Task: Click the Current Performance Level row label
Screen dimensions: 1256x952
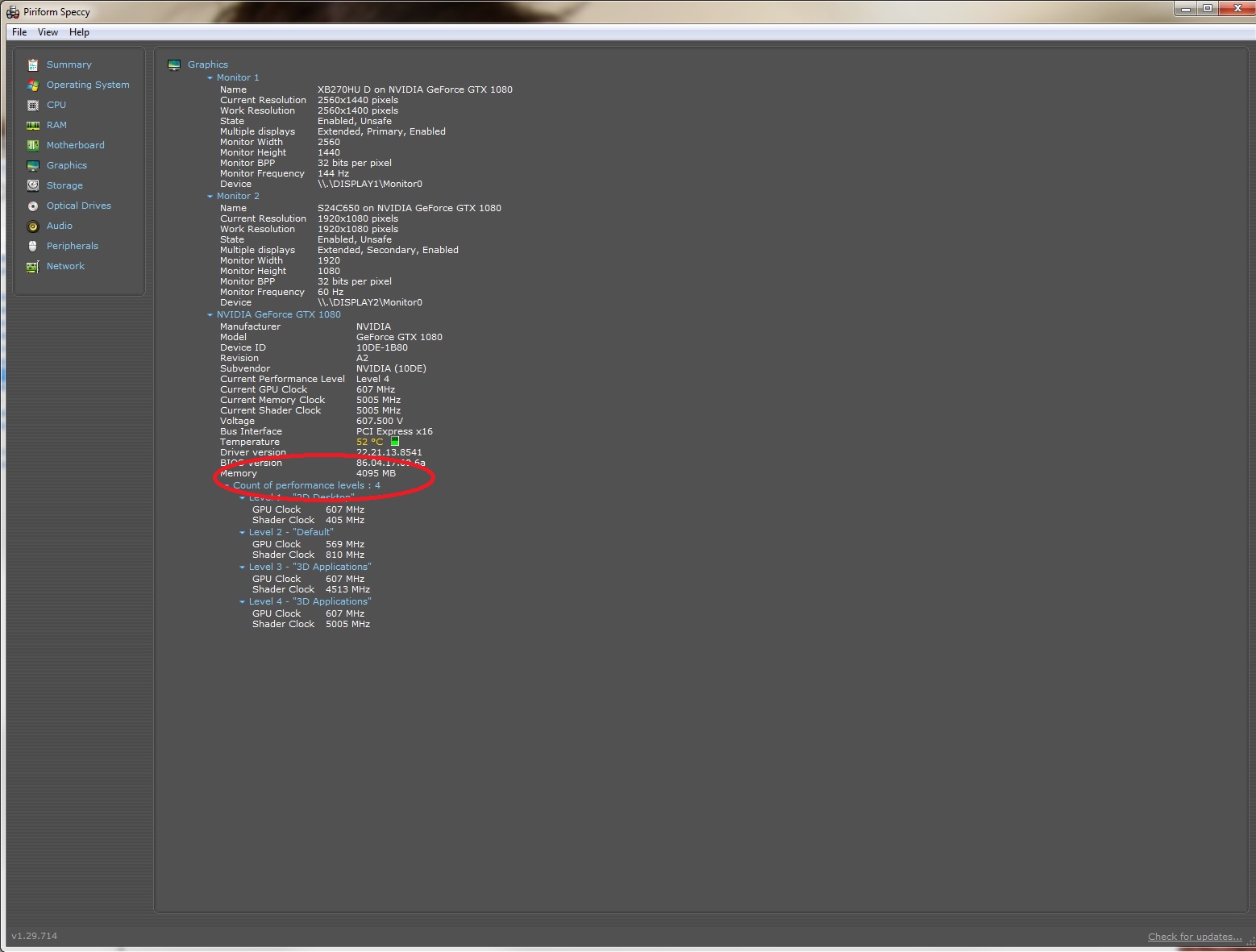Action: (x=282, y=379)
